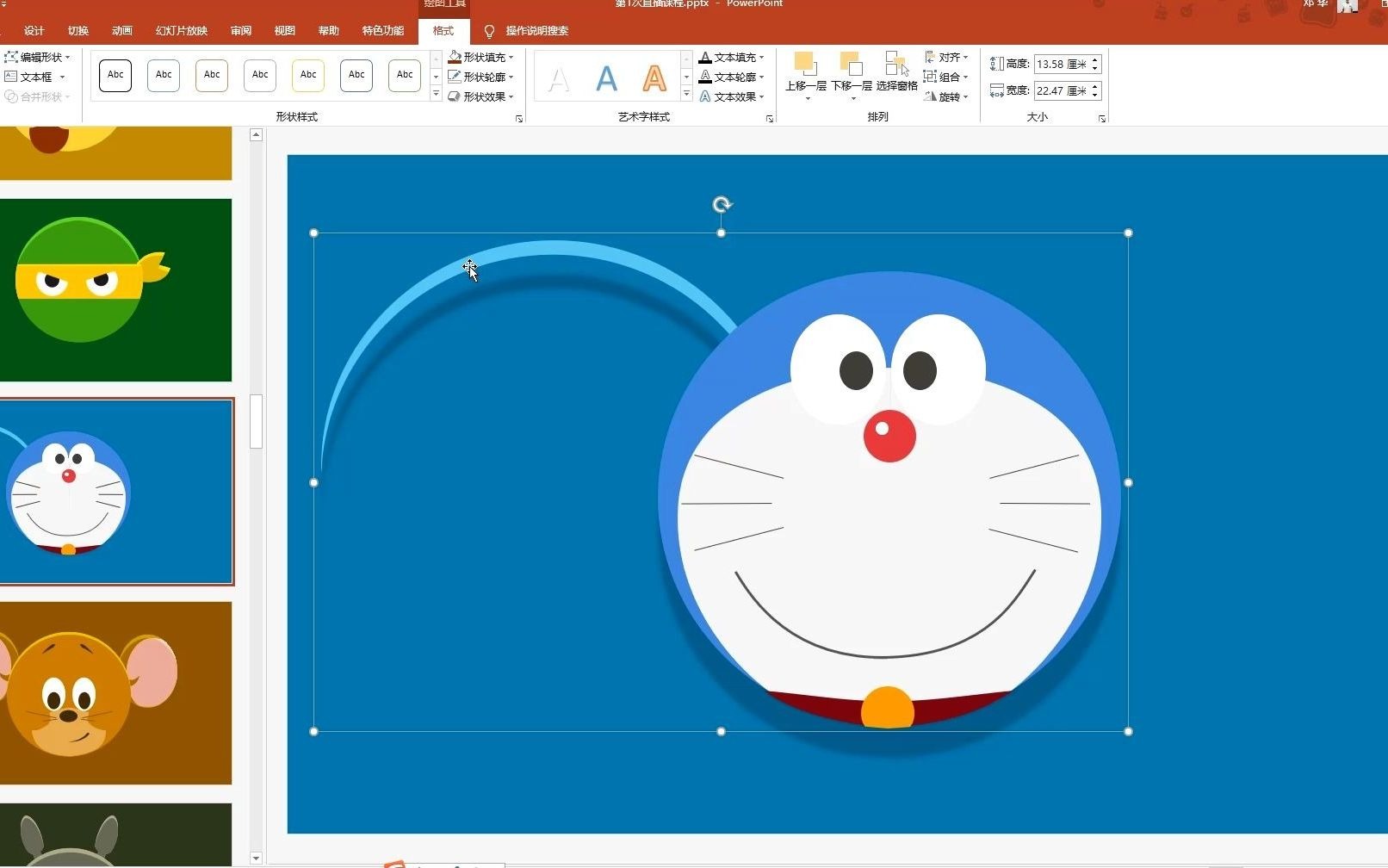Click the slide panel scroll-up arrow
This screenshot has height=868, width=1388.
point(256,134)
